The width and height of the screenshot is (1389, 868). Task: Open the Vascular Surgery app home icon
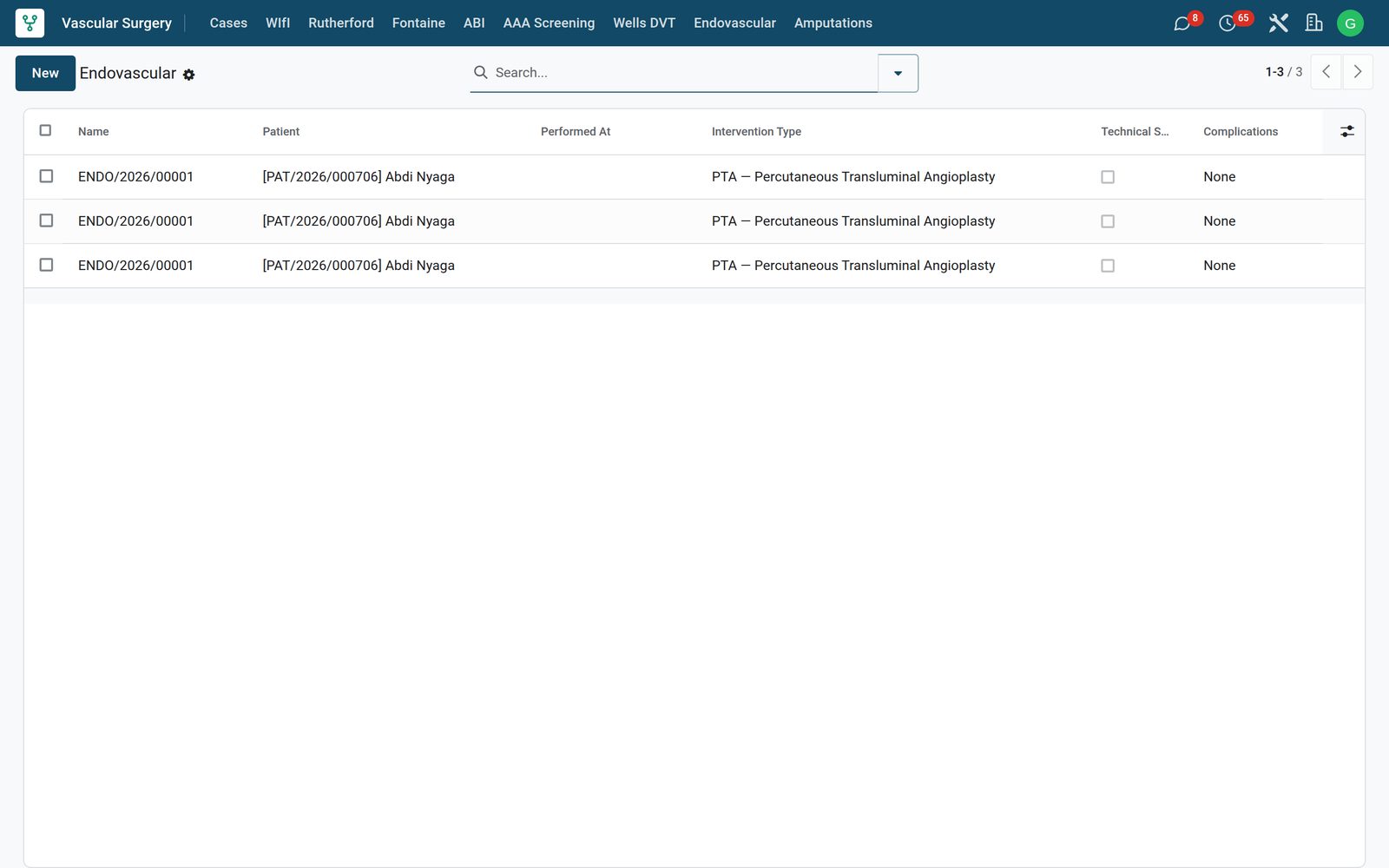30,23
